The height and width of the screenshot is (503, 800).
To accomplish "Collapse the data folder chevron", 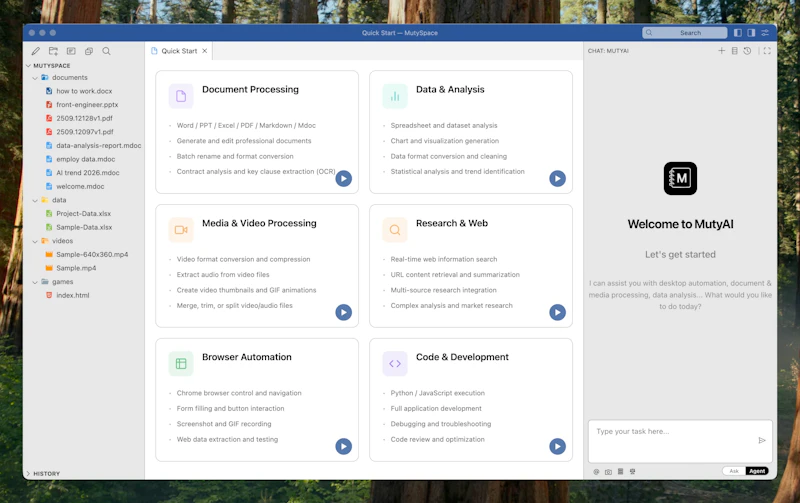I will click(35, 200).
